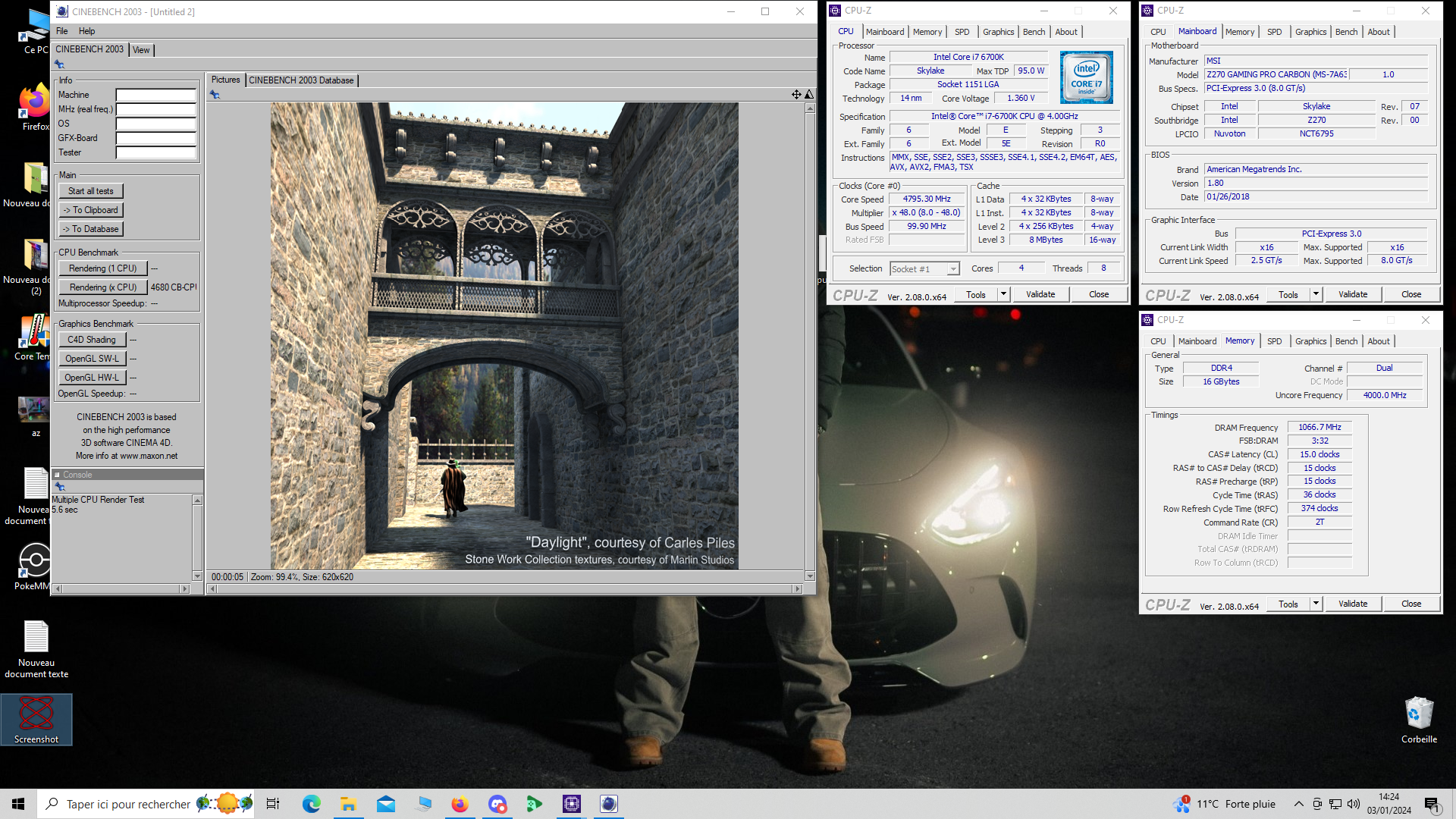Viewport: 1456px width, 819px height.
Task: Open Core Temp desktop shortcut
Action: [35, 337]
